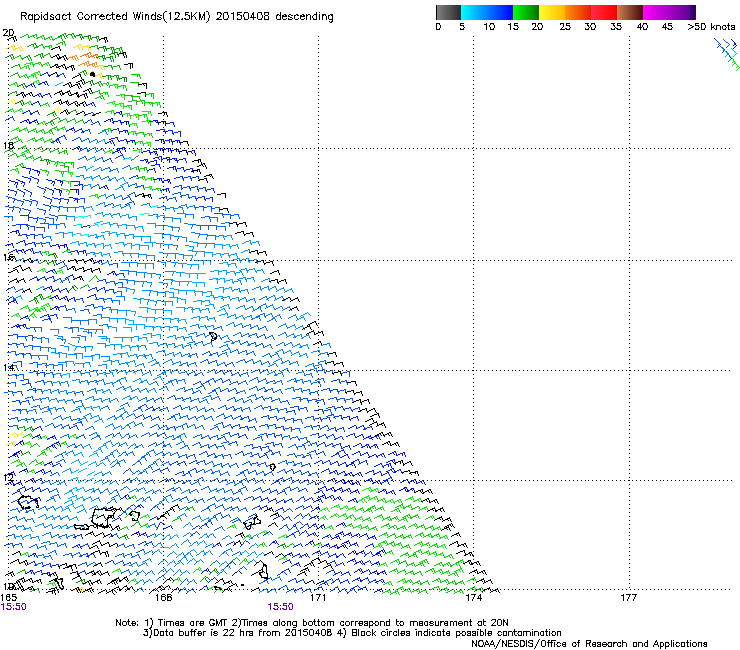
Task: Click the latitude axis label 12
Action: (x=8, y=478)
